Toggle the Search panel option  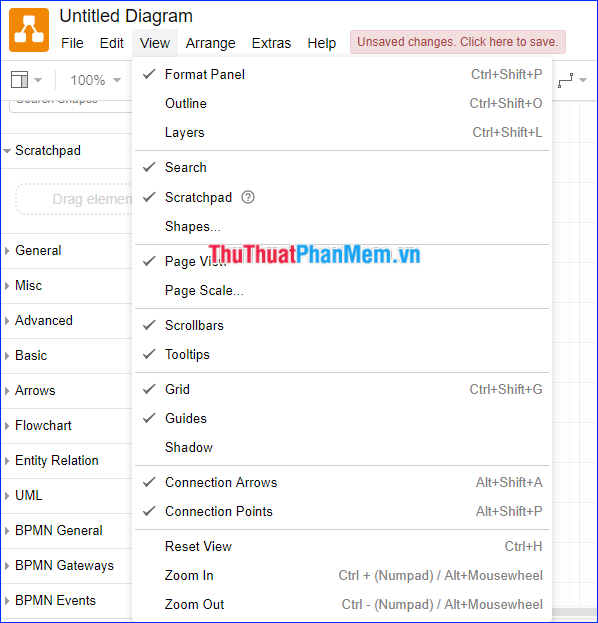[x=342, y=167]
